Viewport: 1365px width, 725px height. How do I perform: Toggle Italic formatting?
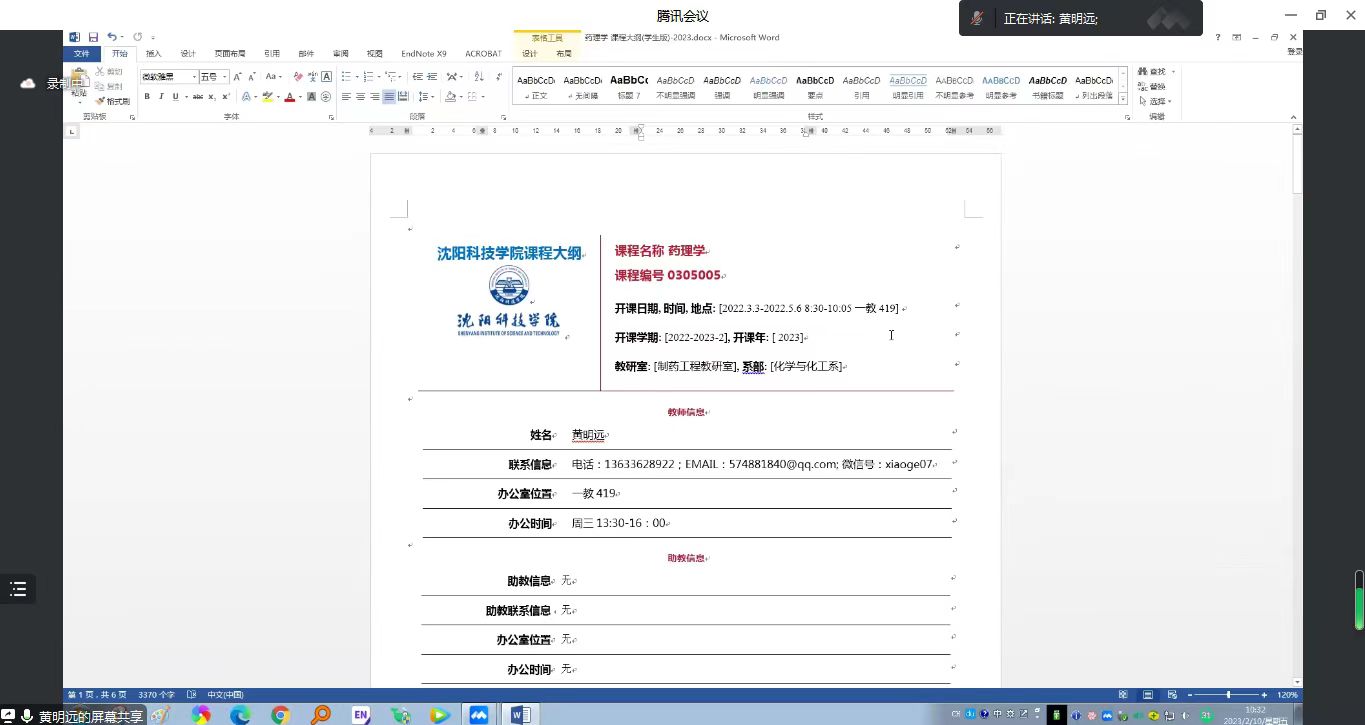(160, 97)
